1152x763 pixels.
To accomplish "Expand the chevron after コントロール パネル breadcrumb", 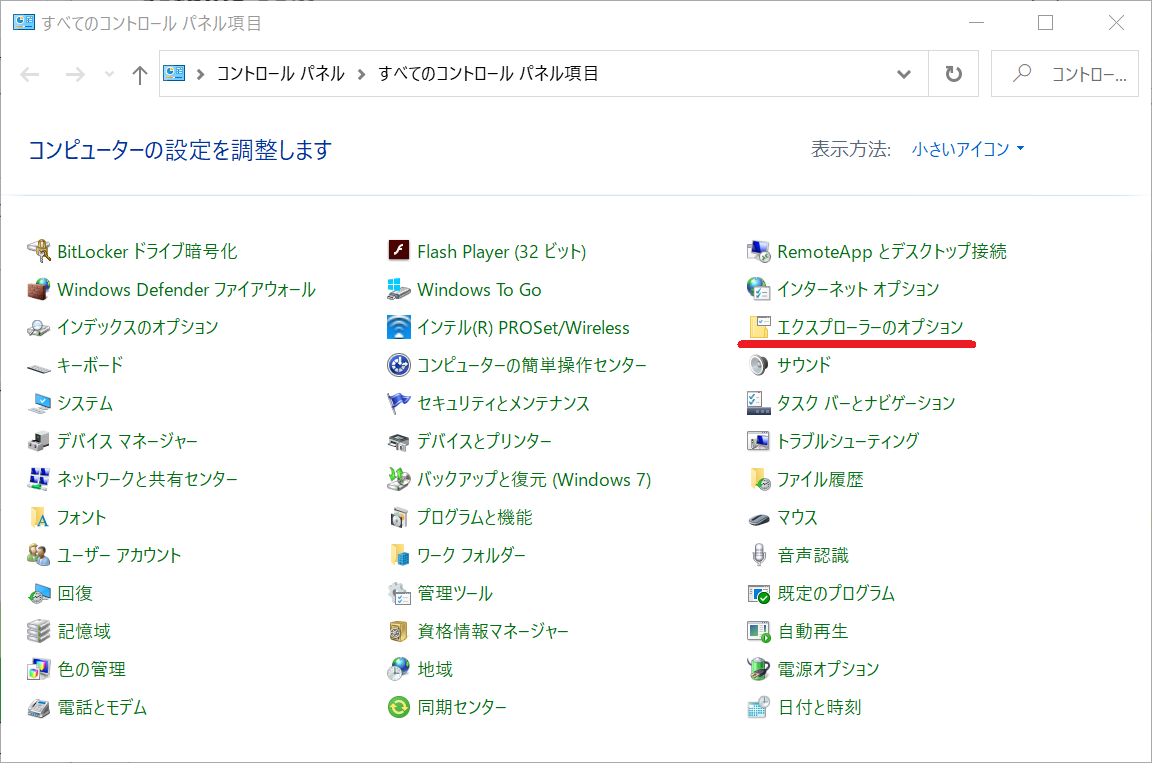I will [x=361, y=74].
